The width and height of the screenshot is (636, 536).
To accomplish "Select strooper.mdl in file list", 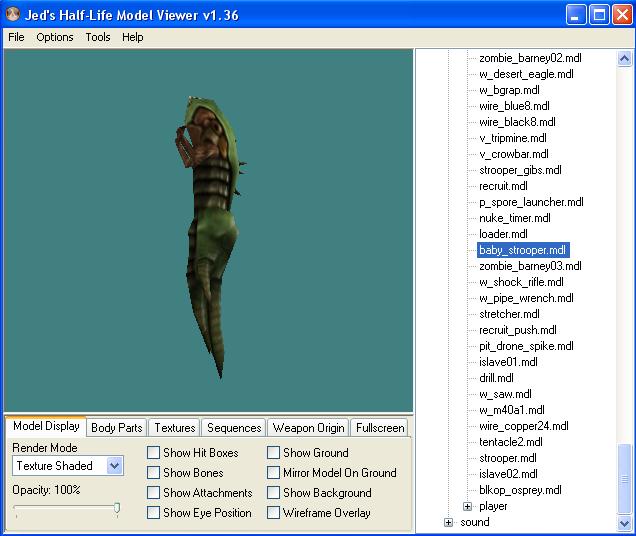I will click(508, 458).
